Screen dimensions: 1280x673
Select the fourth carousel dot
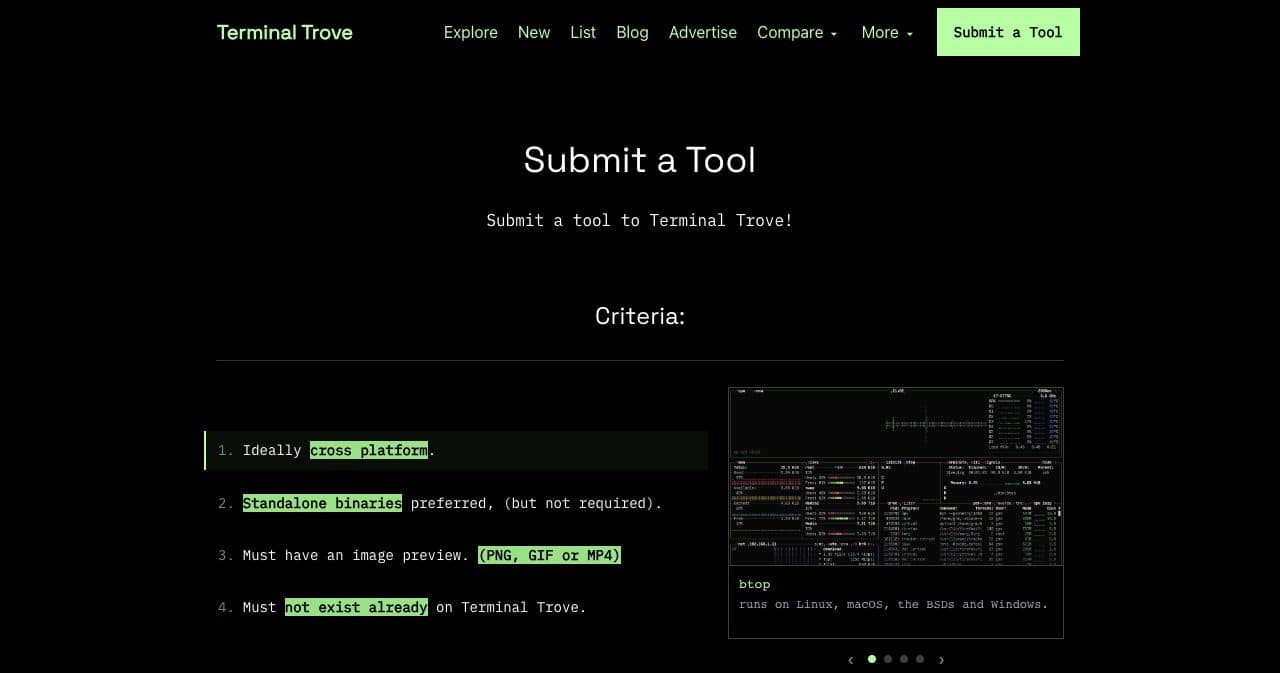[920, 659]
